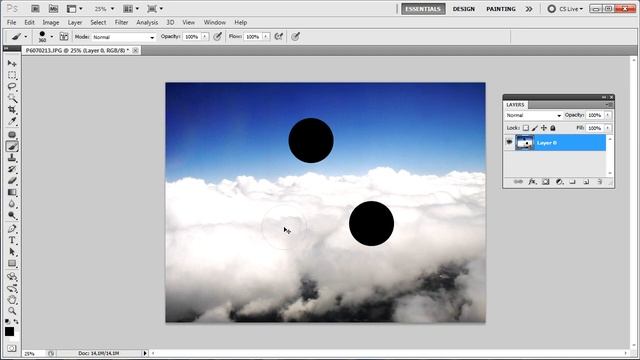Screen dimensions: 640x360
Task: Create new adjustment layer menu
Action: [x=559, y=182]
